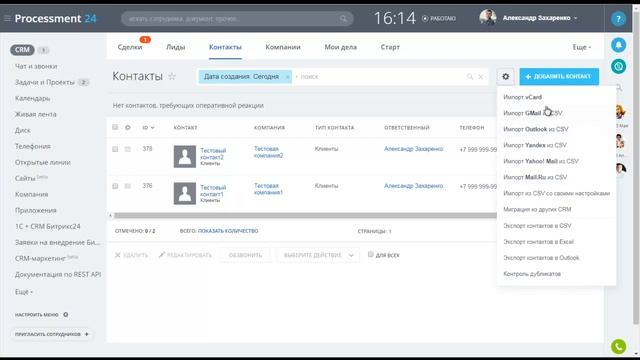Screen dimensions: 640x360
Task: Open the Александр Захаренко user dropdown
Action: pyautogui.click(x=540, y=18)
